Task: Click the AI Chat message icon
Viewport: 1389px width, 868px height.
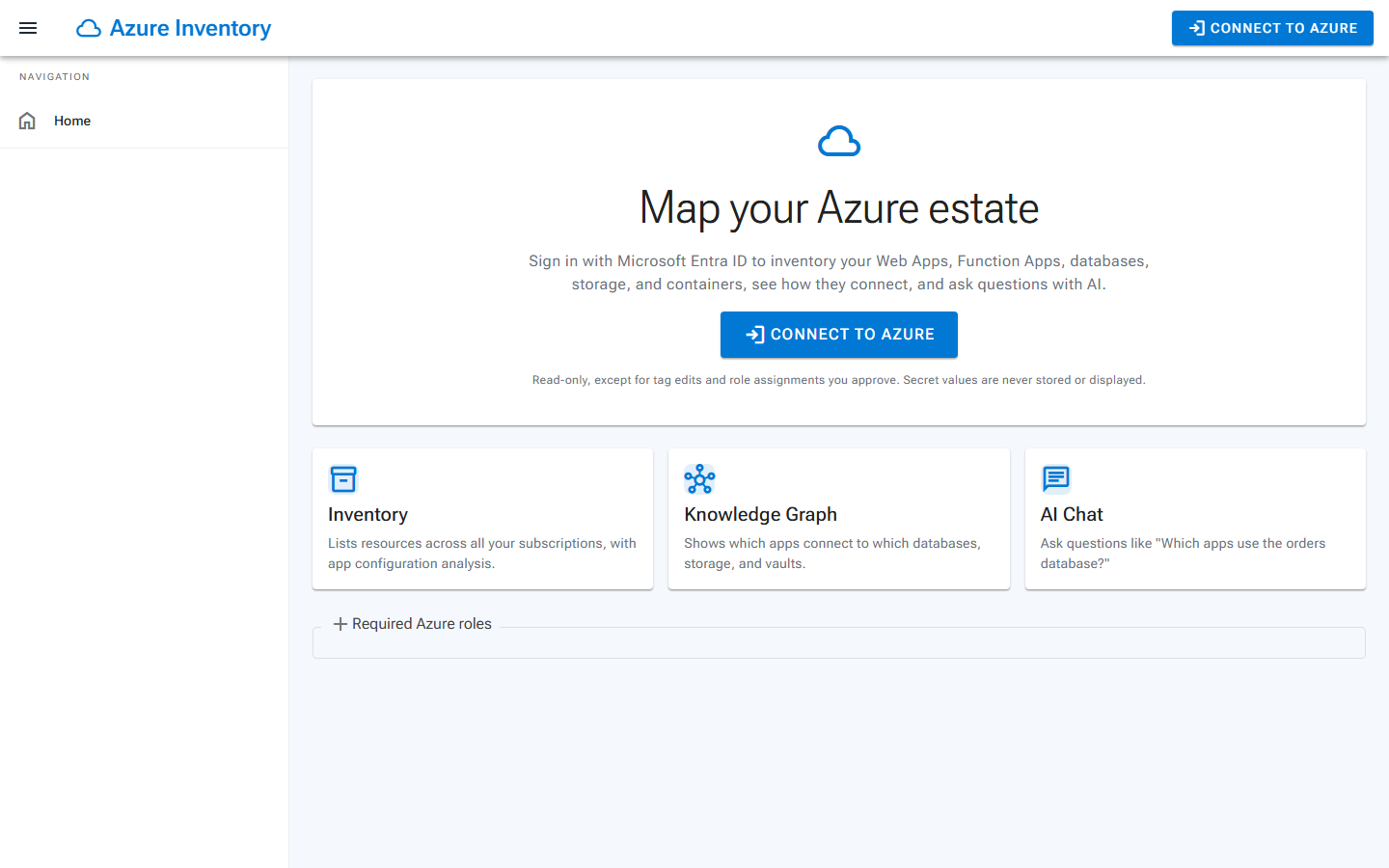Action: pyautogui.click(x=1056, y=479)
